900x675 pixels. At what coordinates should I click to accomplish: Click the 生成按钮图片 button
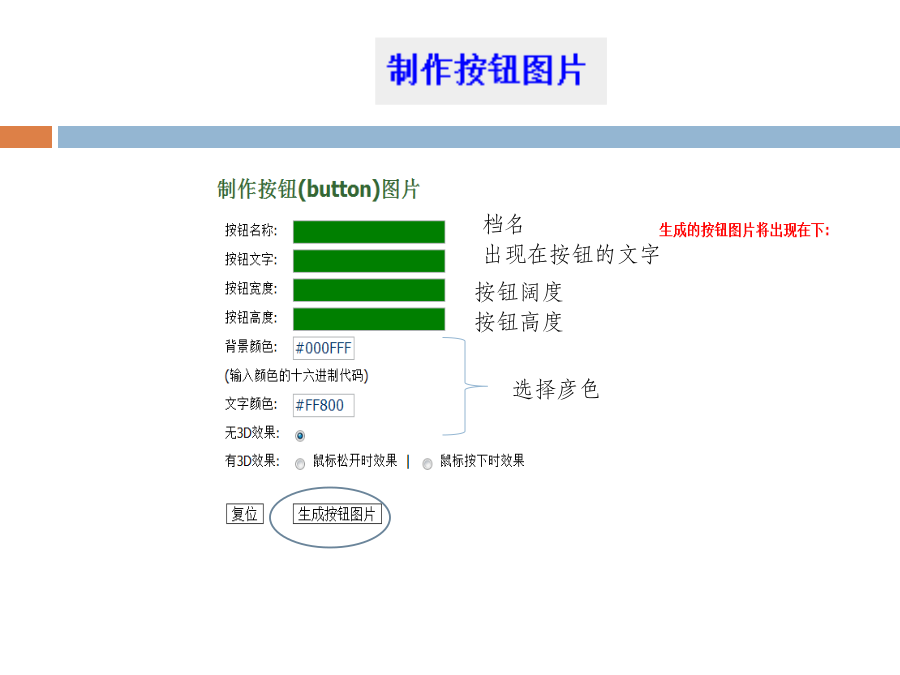[x=337, y=514]
